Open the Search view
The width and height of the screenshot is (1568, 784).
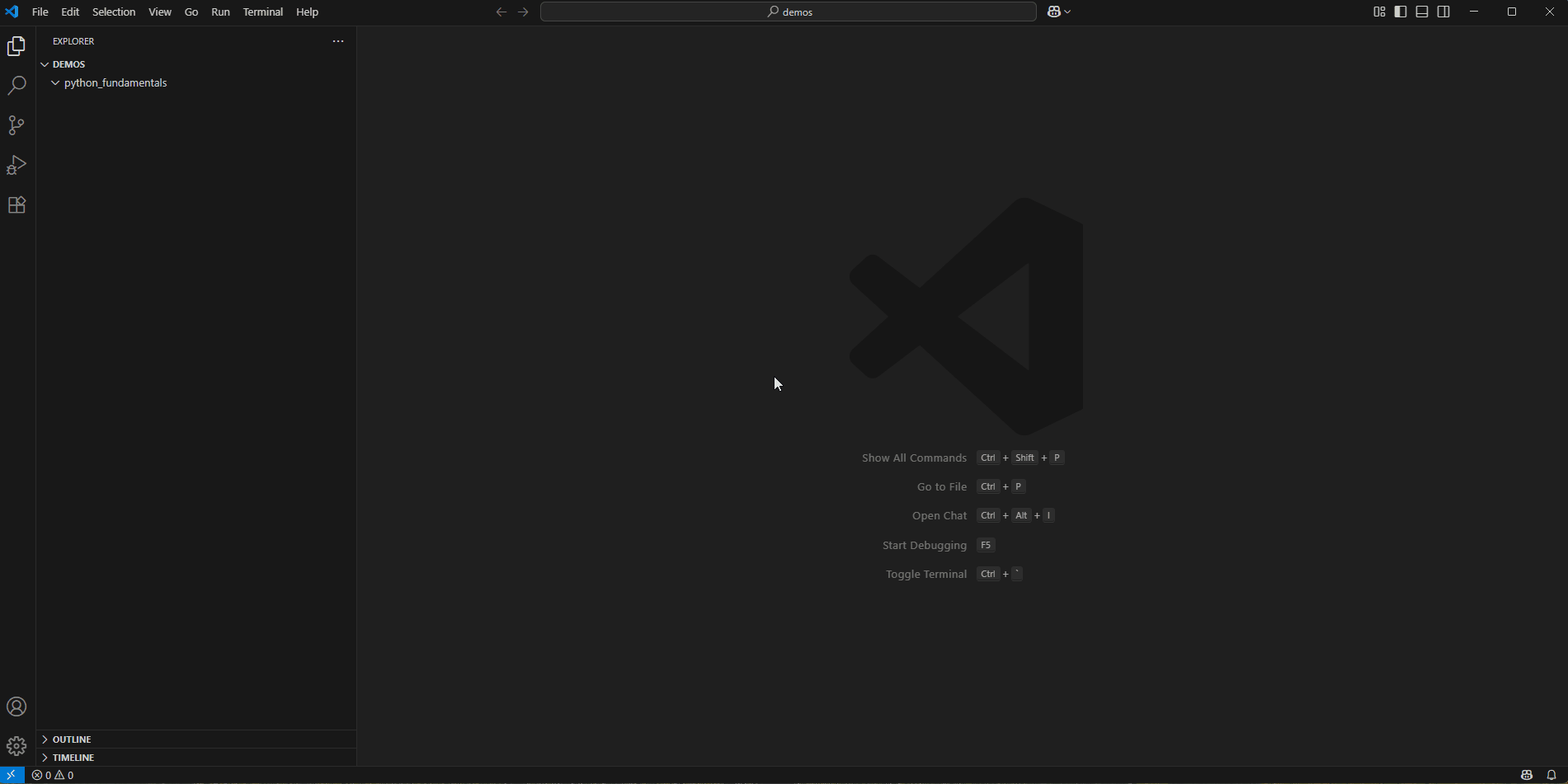click(x=16, y=85)
